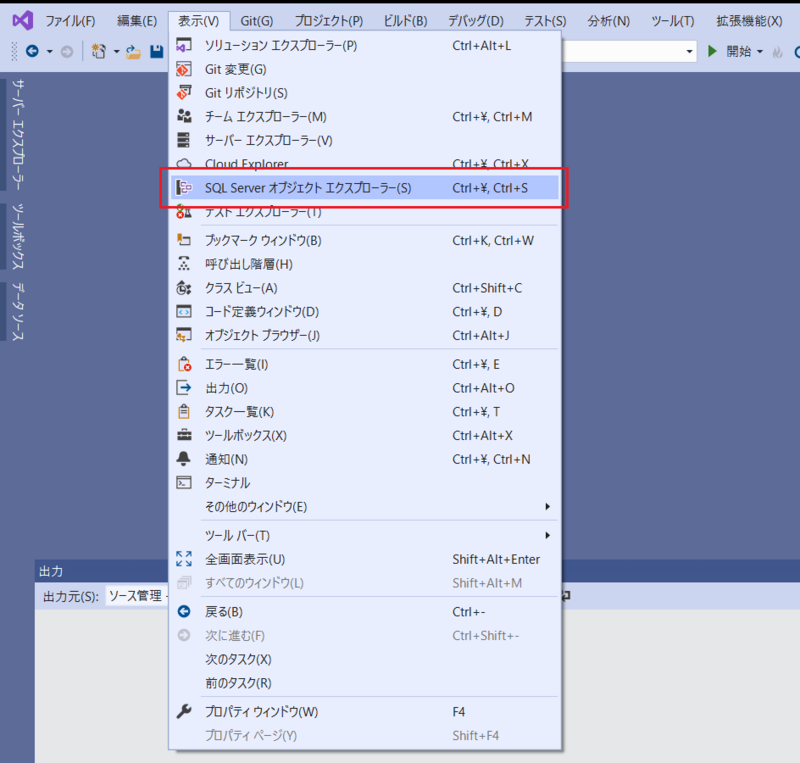Click the 戻る blue back arrow icon

pyautogui.click(x=184, y=611)
